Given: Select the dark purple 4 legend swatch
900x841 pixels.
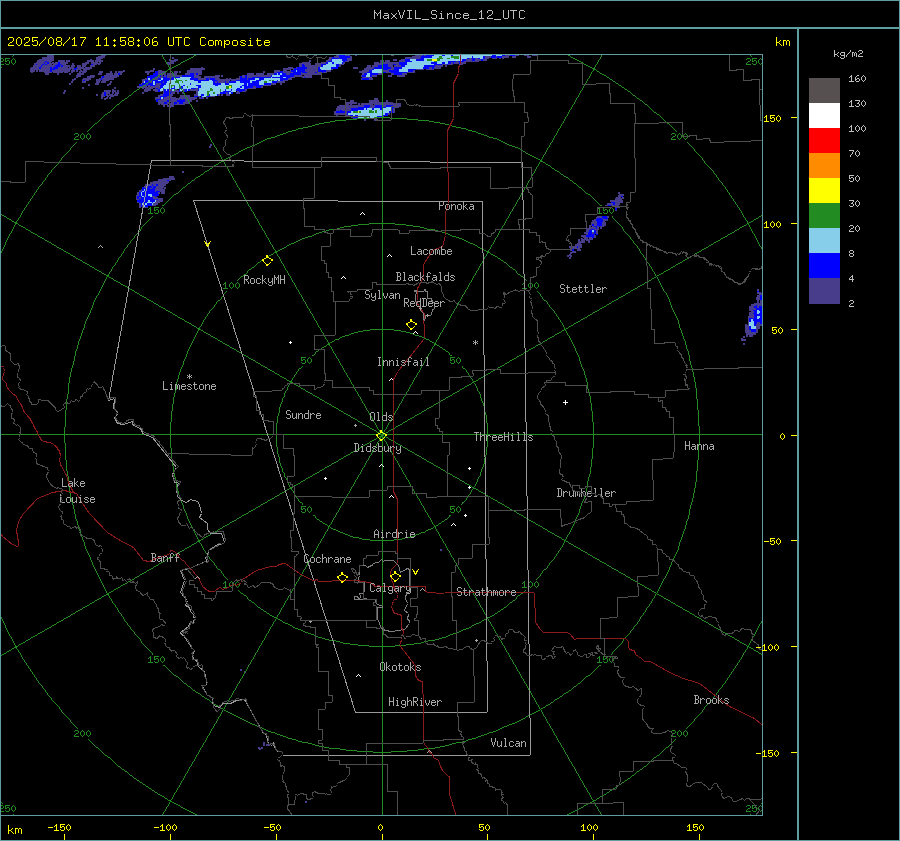Looking at the screenshot, I should coord(824,290).
